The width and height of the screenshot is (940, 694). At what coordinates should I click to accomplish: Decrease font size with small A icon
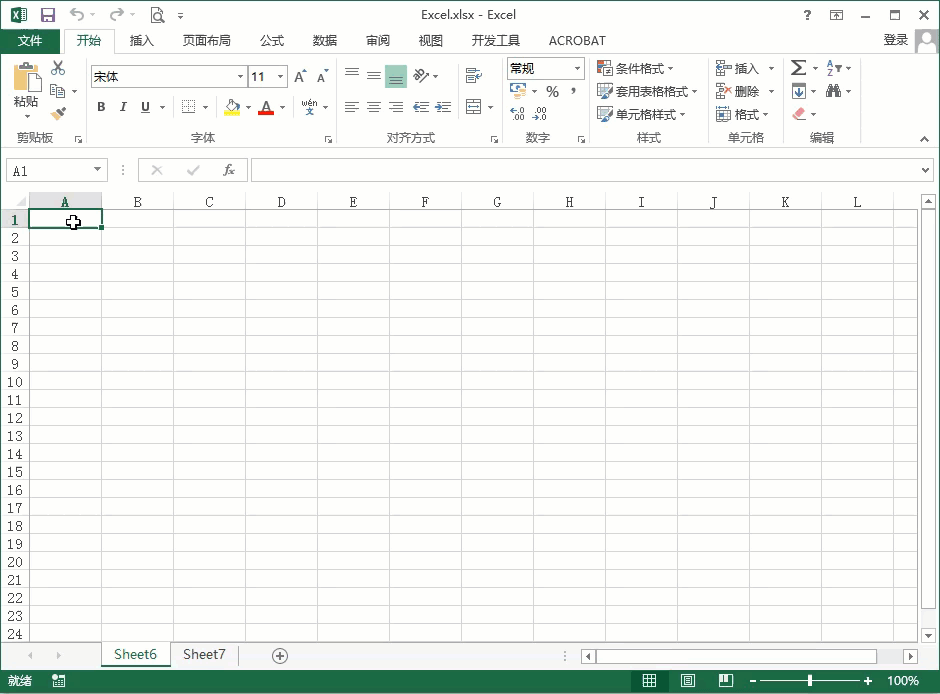coord(323,76)
